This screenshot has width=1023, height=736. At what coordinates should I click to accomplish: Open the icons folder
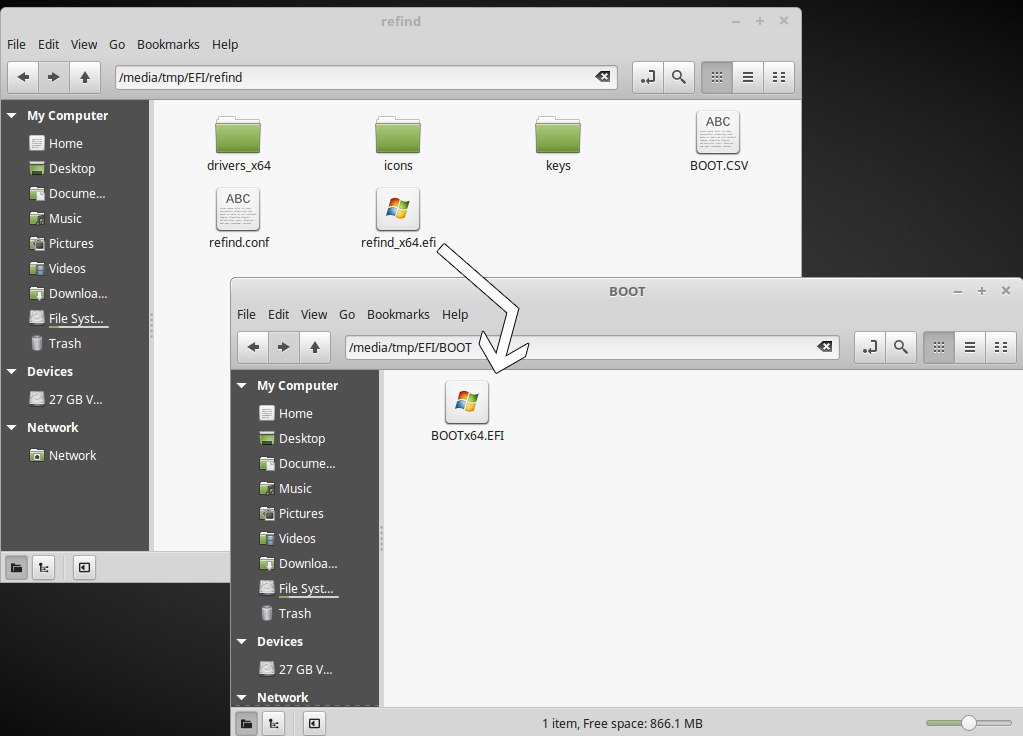tap(398, 144)
